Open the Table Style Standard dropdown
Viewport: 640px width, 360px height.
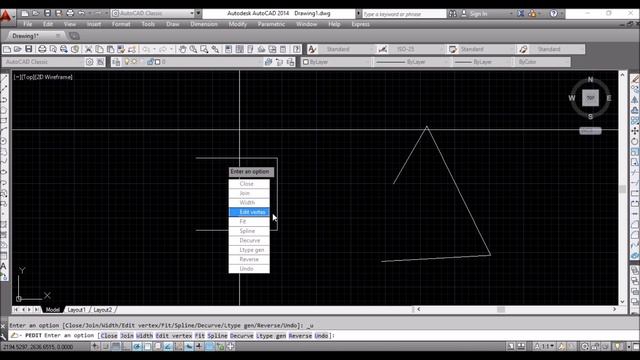pyautogui.click(x=486, y=49)
